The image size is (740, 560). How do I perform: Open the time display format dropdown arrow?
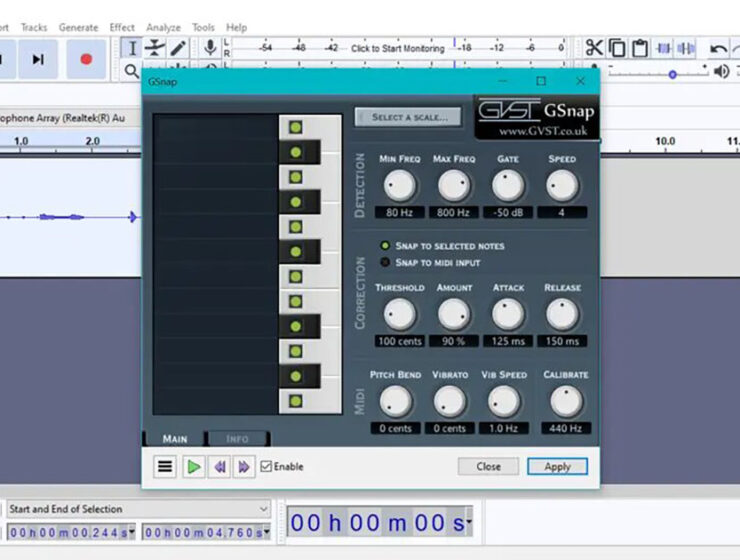[468, 524]
